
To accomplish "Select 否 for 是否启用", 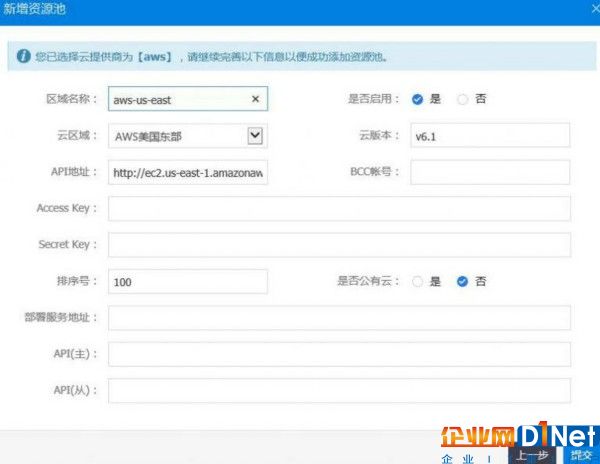I will tap(462, 99).
